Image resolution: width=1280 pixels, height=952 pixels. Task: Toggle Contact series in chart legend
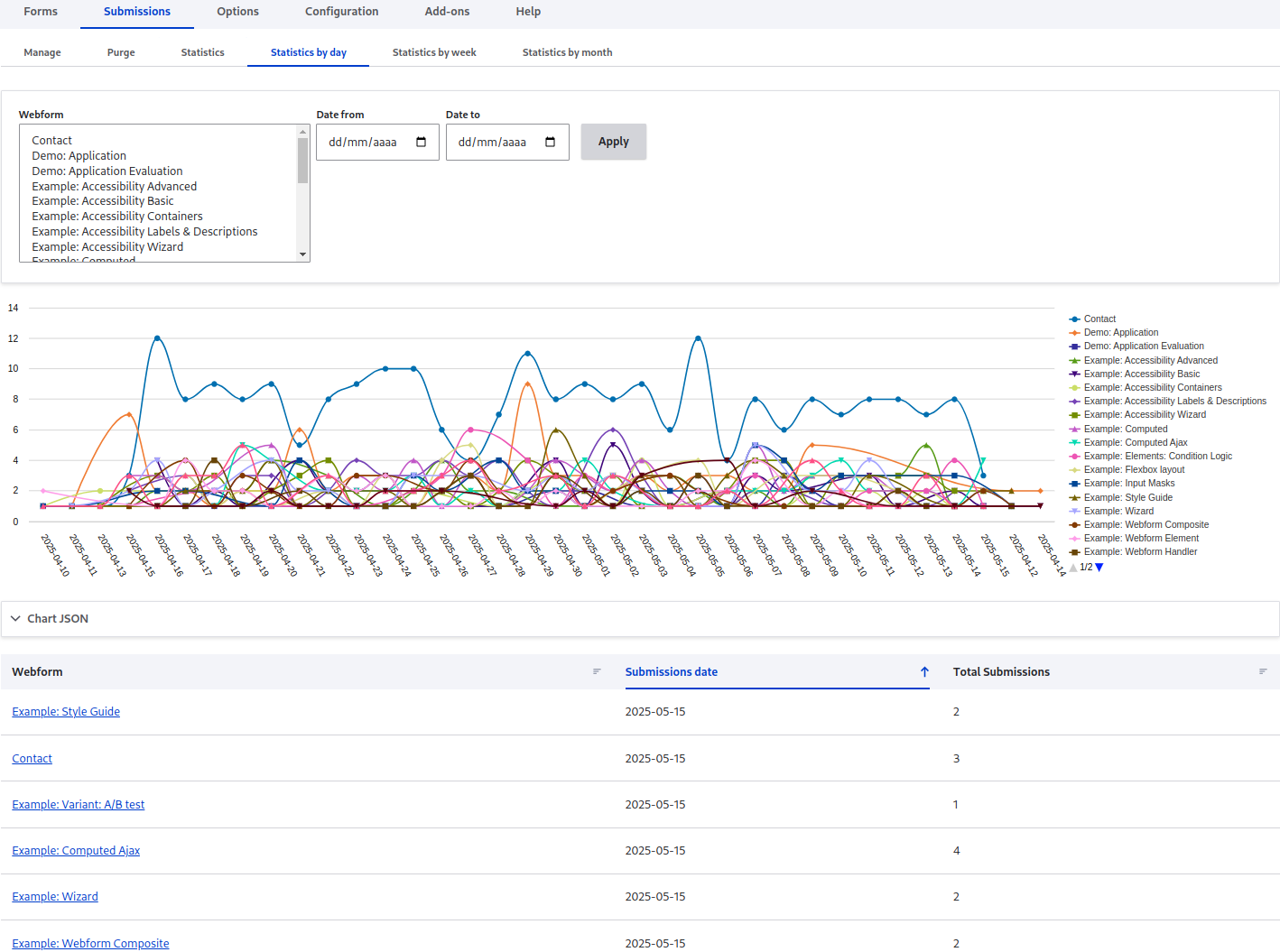pos(1092,319)
